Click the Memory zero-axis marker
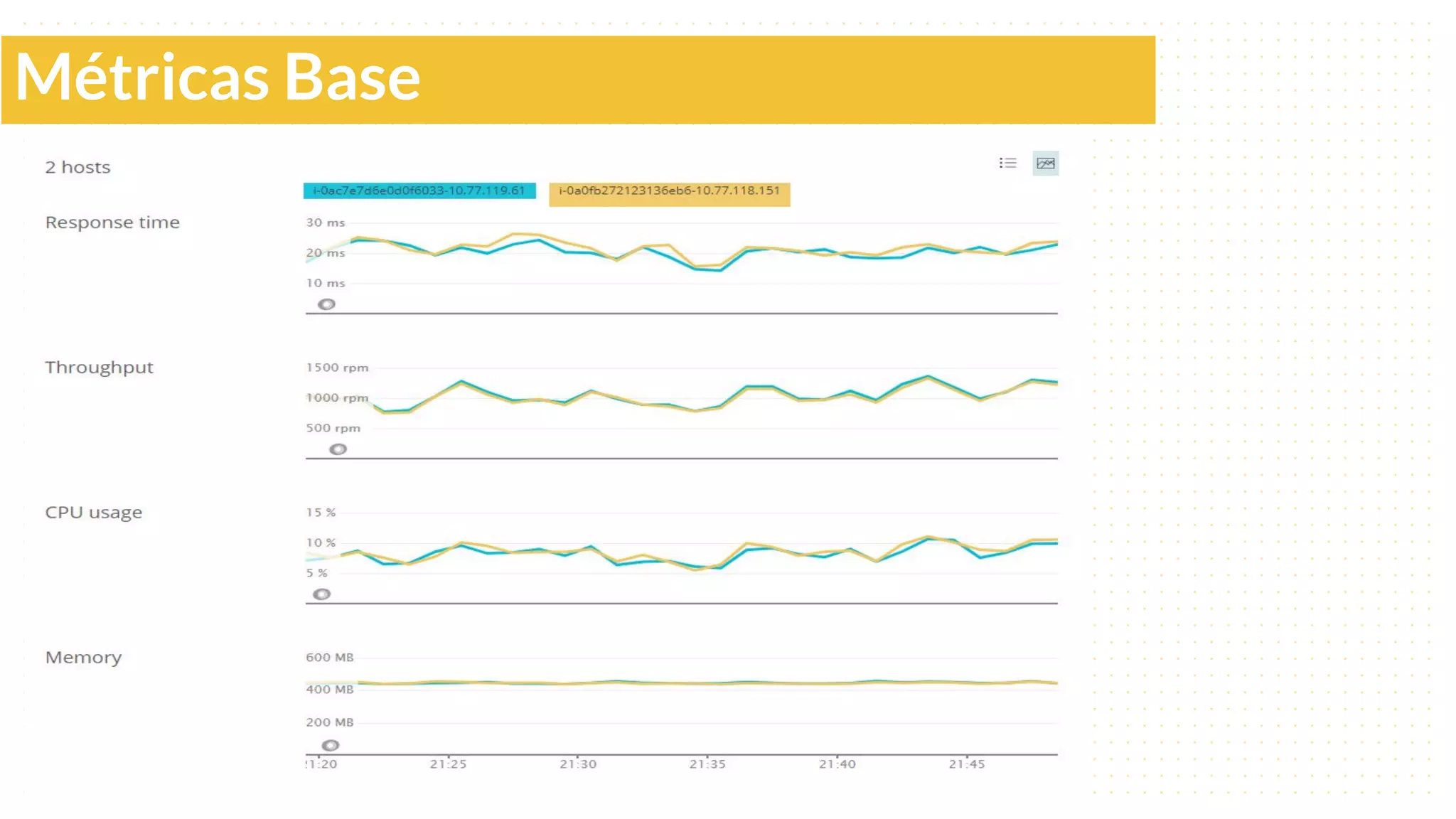Image resolution: width=1456 pixels, height=819 pixels. 330,745
